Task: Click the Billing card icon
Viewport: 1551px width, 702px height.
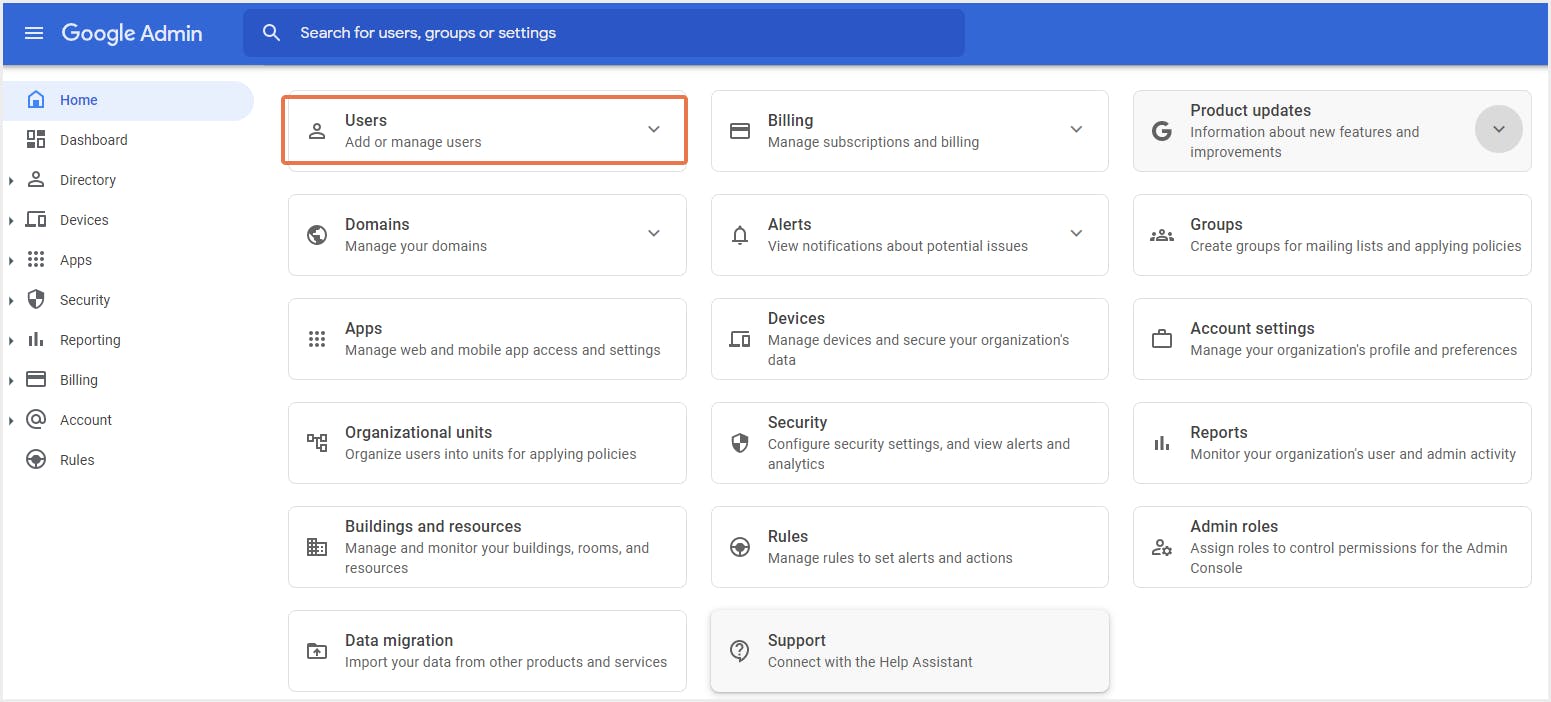Action: pyautogui.click(x=740, y=130)
